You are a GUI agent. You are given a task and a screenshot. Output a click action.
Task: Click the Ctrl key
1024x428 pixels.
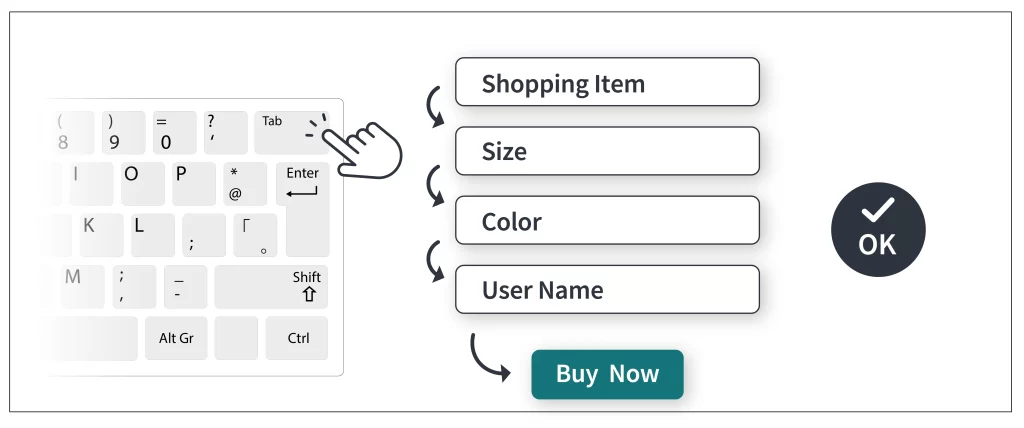pos(297,338)
